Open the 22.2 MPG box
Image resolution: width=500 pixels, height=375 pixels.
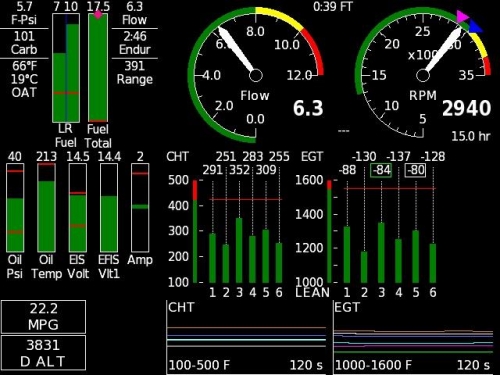43,317
